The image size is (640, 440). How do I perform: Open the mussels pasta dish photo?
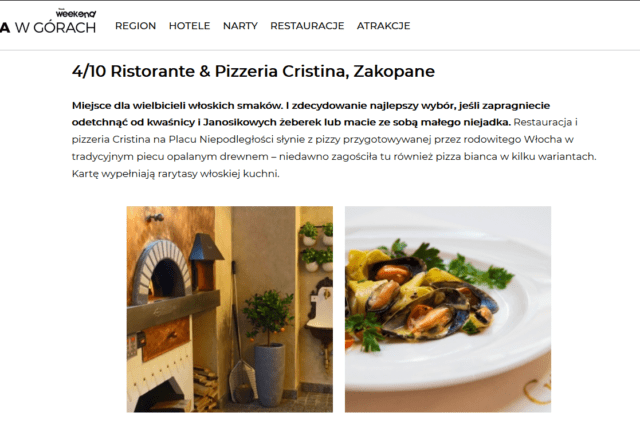448,309
